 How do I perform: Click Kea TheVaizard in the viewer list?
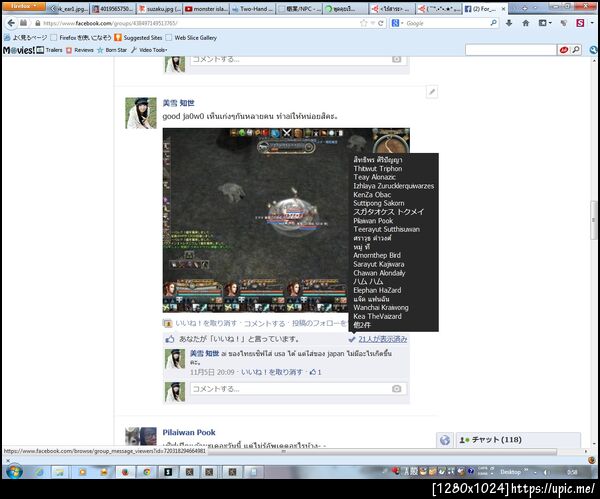point(377,316)
